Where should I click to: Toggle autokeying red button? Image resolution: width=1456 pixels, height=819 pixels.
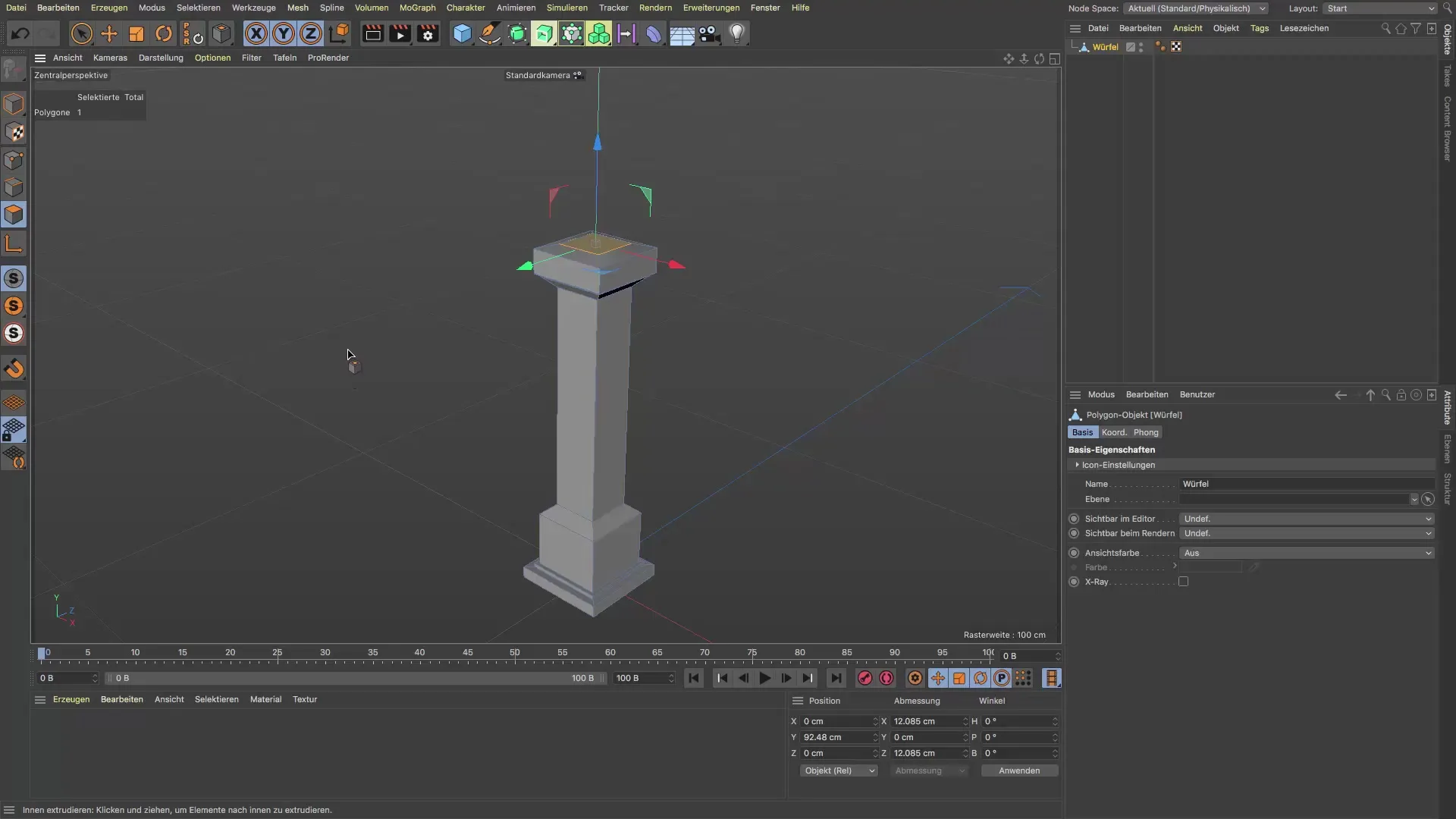click(x=886, y=679)
